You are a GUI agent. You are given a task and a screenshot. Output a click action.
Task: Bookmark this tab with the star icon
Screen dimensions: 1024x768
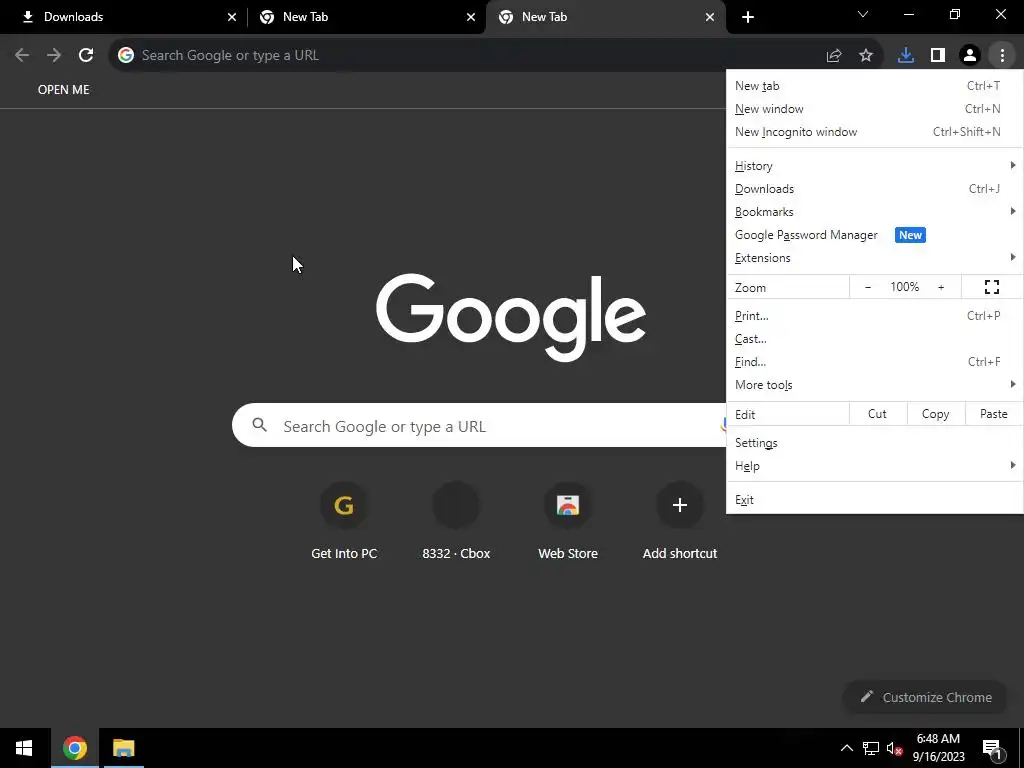click(866, 56)
